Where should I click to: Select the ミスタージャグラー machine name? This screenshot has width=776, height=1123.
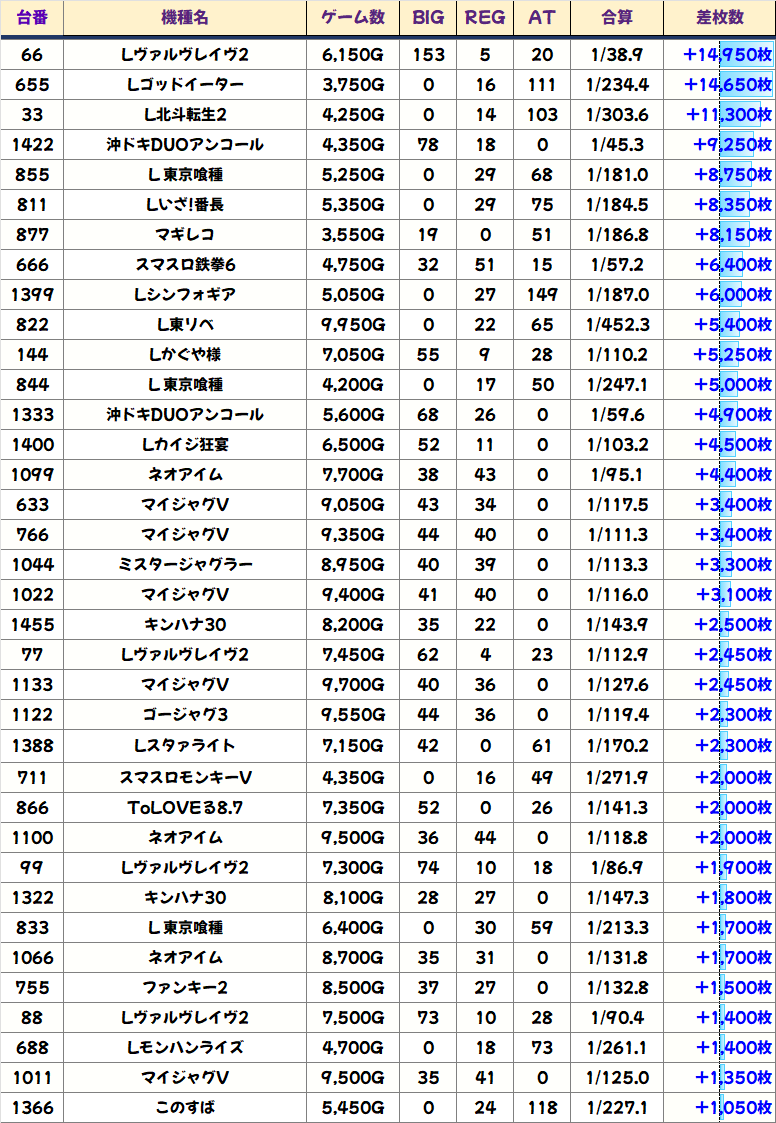[x=185, y=565]
